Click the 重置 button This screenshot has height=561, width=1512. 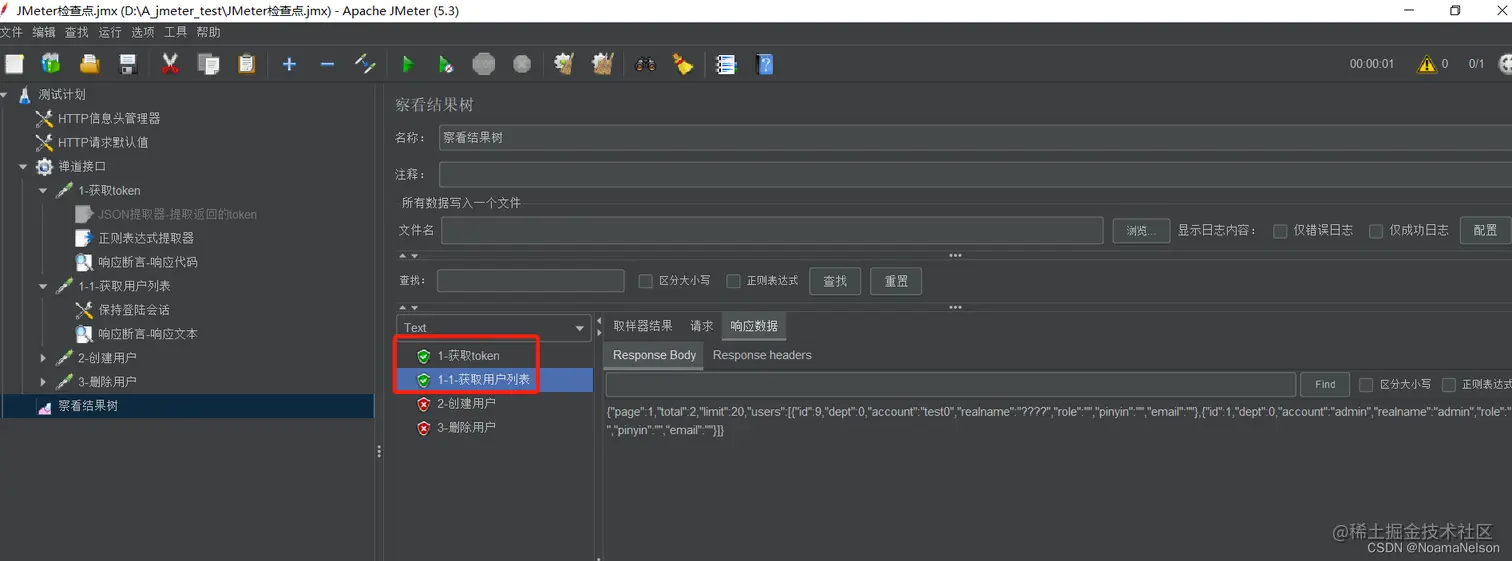click(896, 281)
